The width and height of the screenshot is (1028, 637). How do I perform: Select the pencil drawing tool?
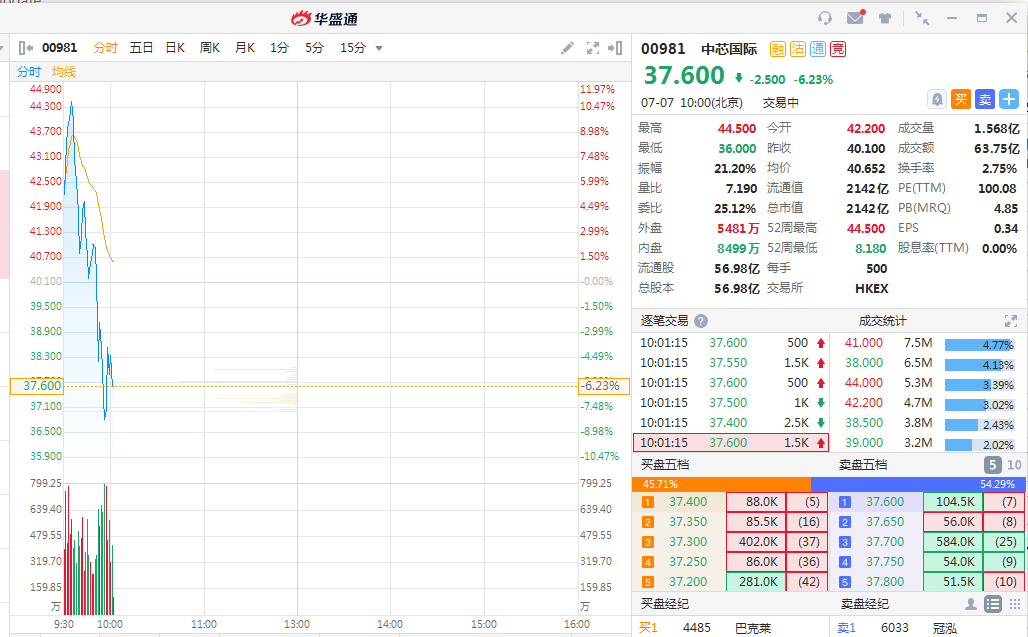[567, 48]
